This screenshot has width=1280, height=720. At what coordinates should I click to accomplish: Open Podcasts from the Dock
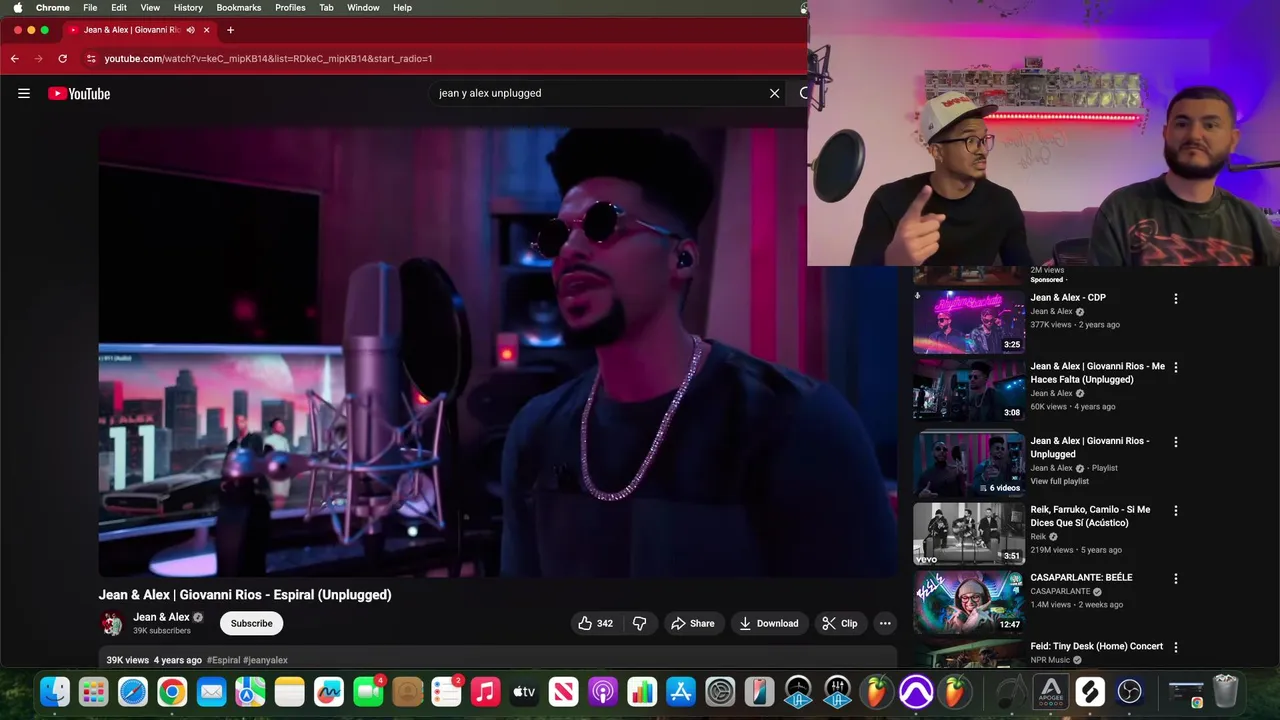pyautogui.click(x=603, y=691)
